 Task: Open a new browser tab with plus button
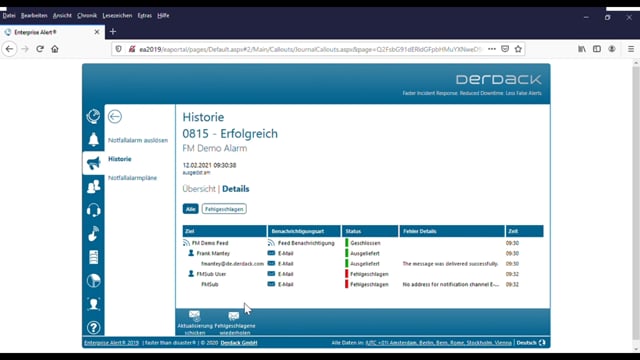click(x=113, y=31)
